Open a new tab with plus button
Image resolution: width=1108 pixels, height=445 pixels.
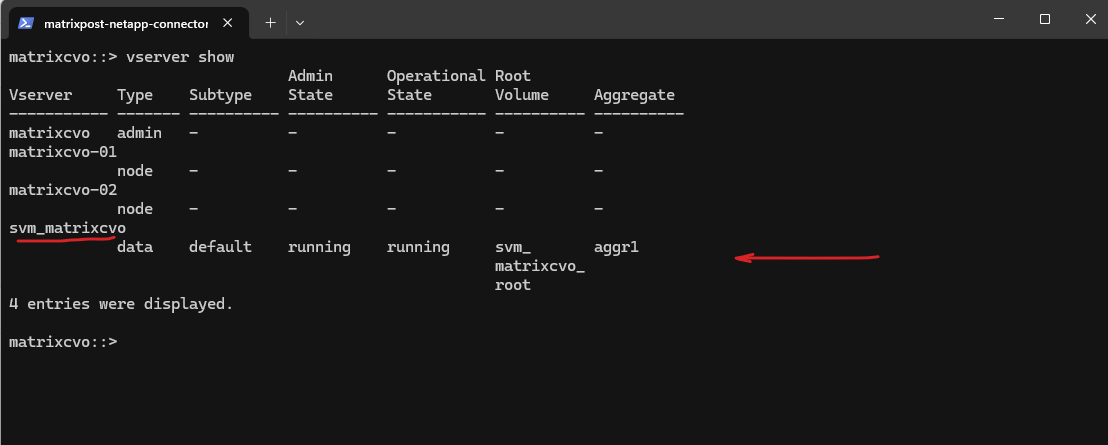click(270, 22)
